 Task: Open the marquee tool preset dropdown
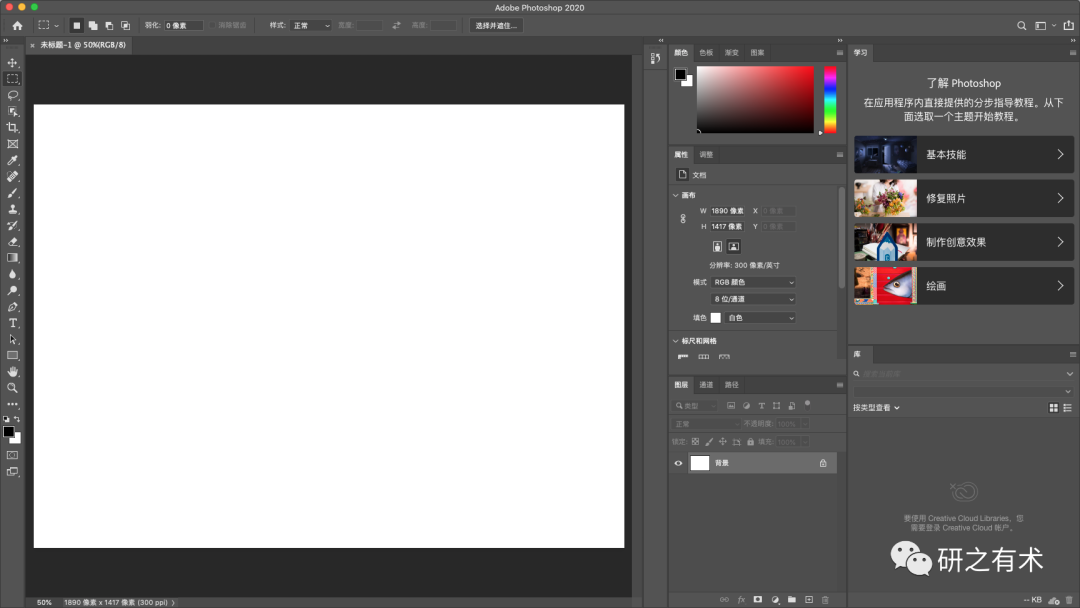coord(48,25)
